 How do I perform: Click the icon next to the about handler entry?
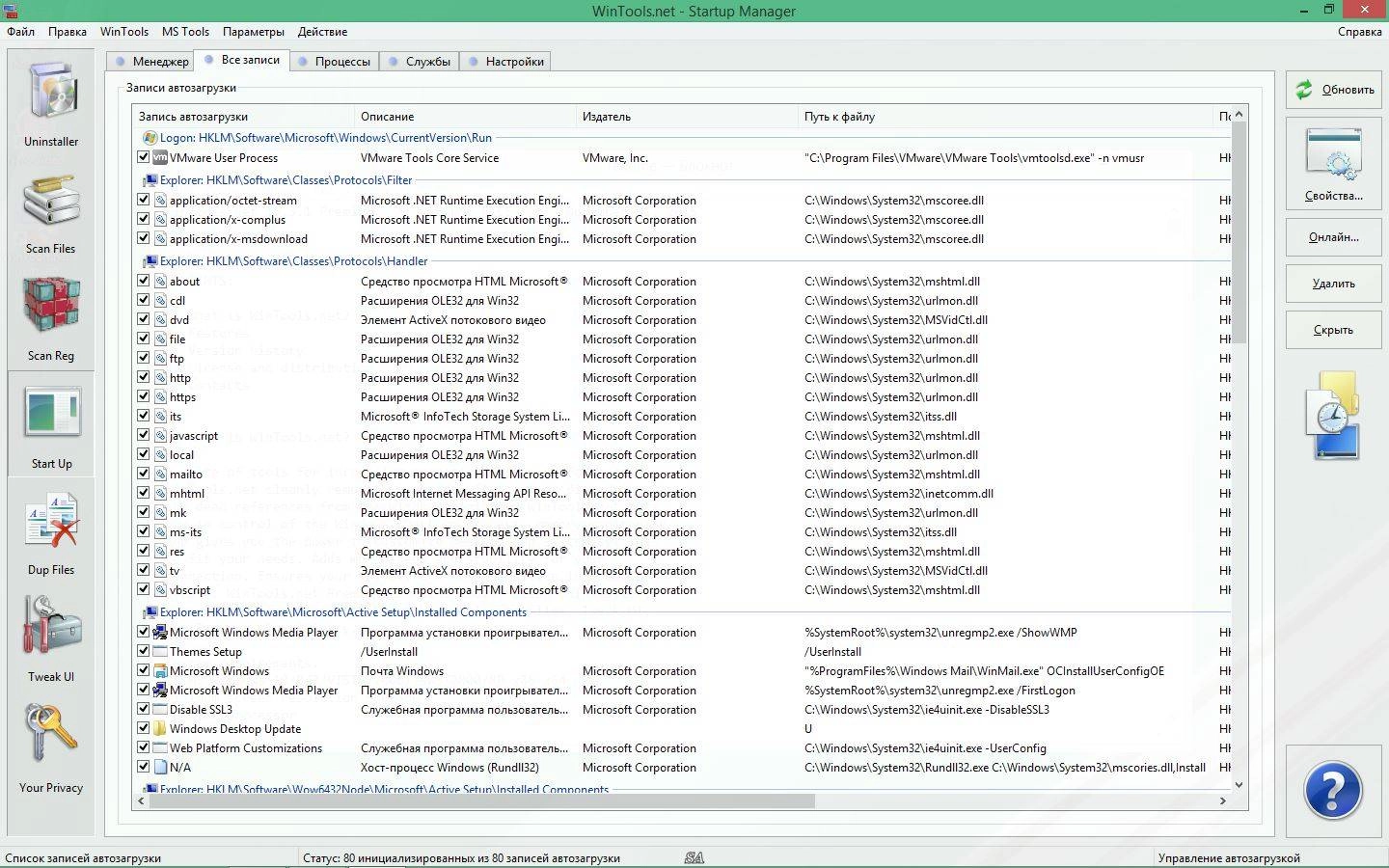160,281
